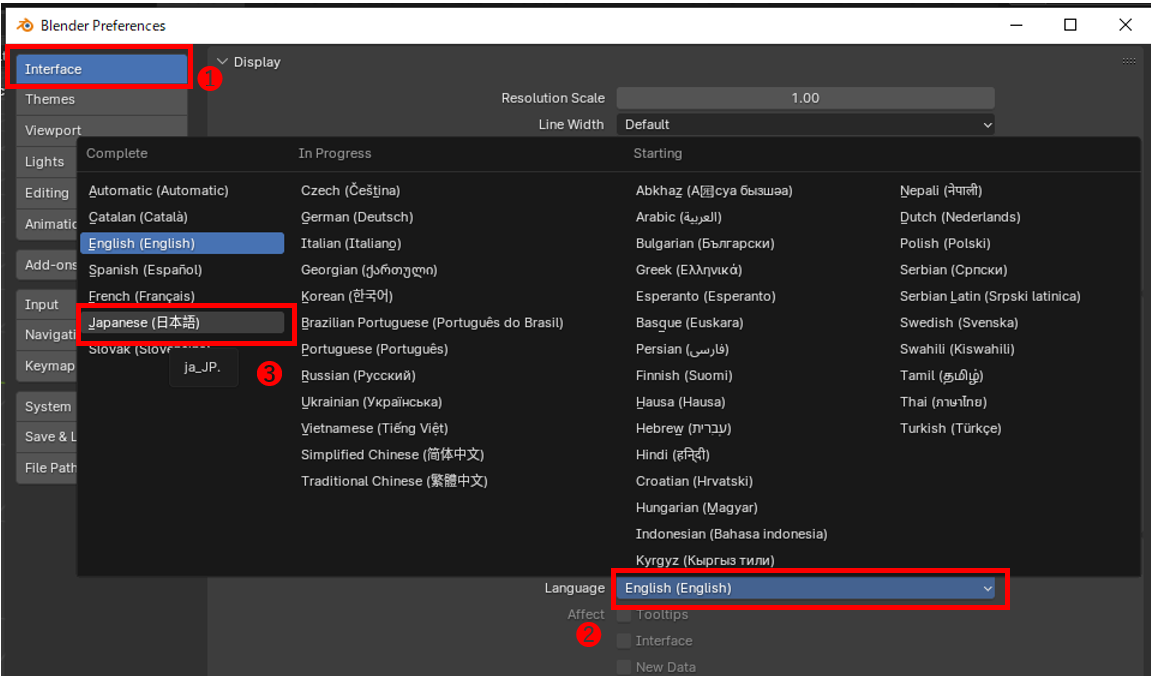Select Croatian (Hrvatski) language

[x=694, y=481]
